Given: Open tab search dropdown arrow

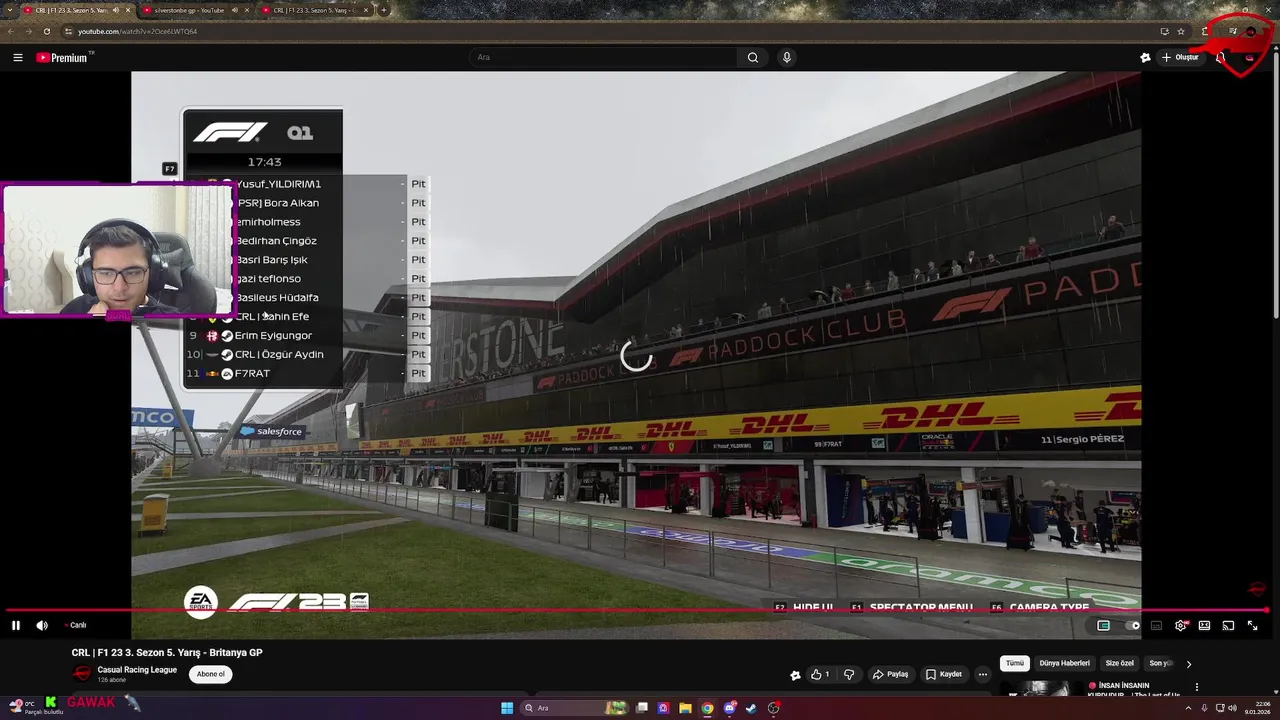Looking at the screenshot, I should click(10, 10).
